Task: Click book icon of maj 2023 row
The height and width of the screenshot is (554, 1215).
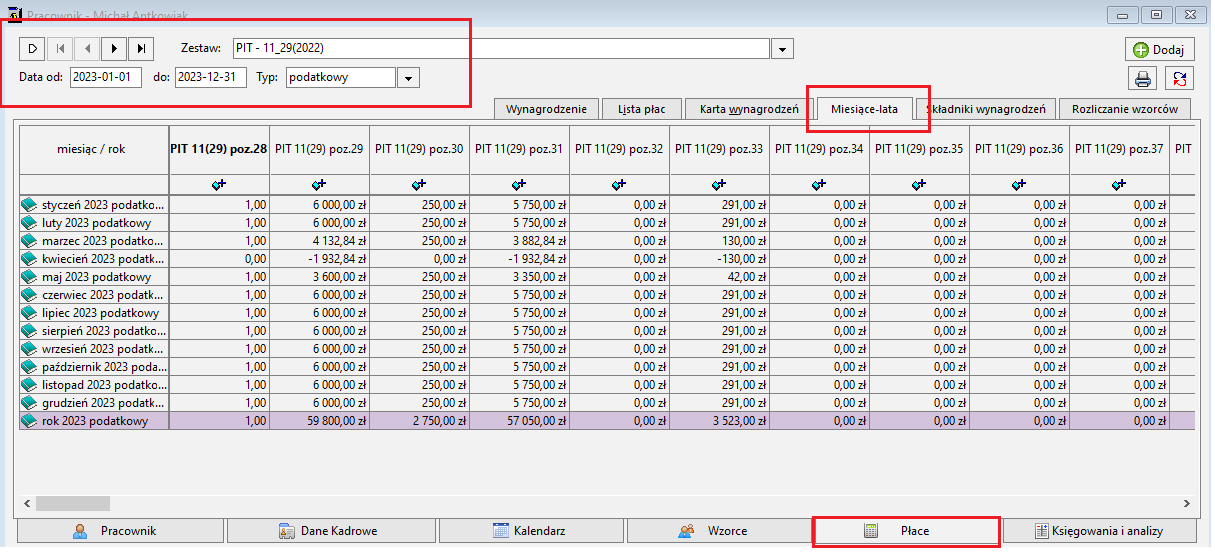Action: (x=29, y=277)
